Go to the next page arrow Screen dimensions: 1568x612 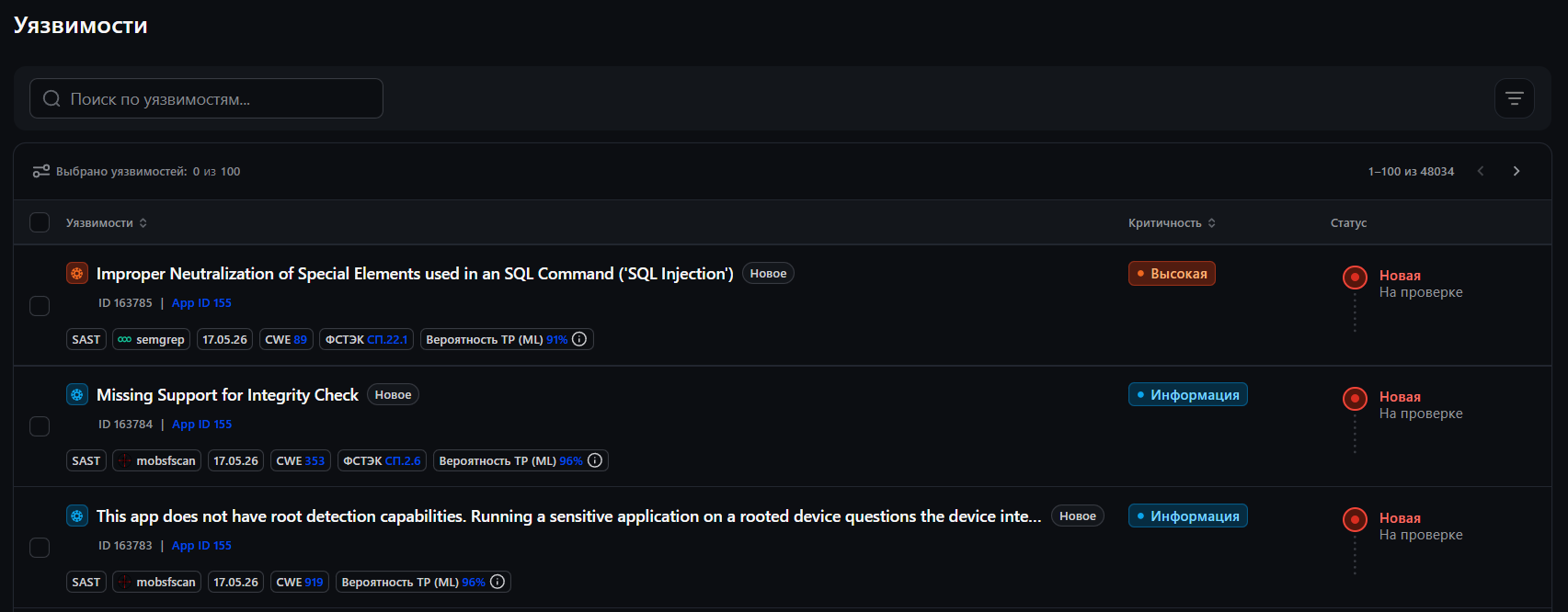coord(1516,171)
